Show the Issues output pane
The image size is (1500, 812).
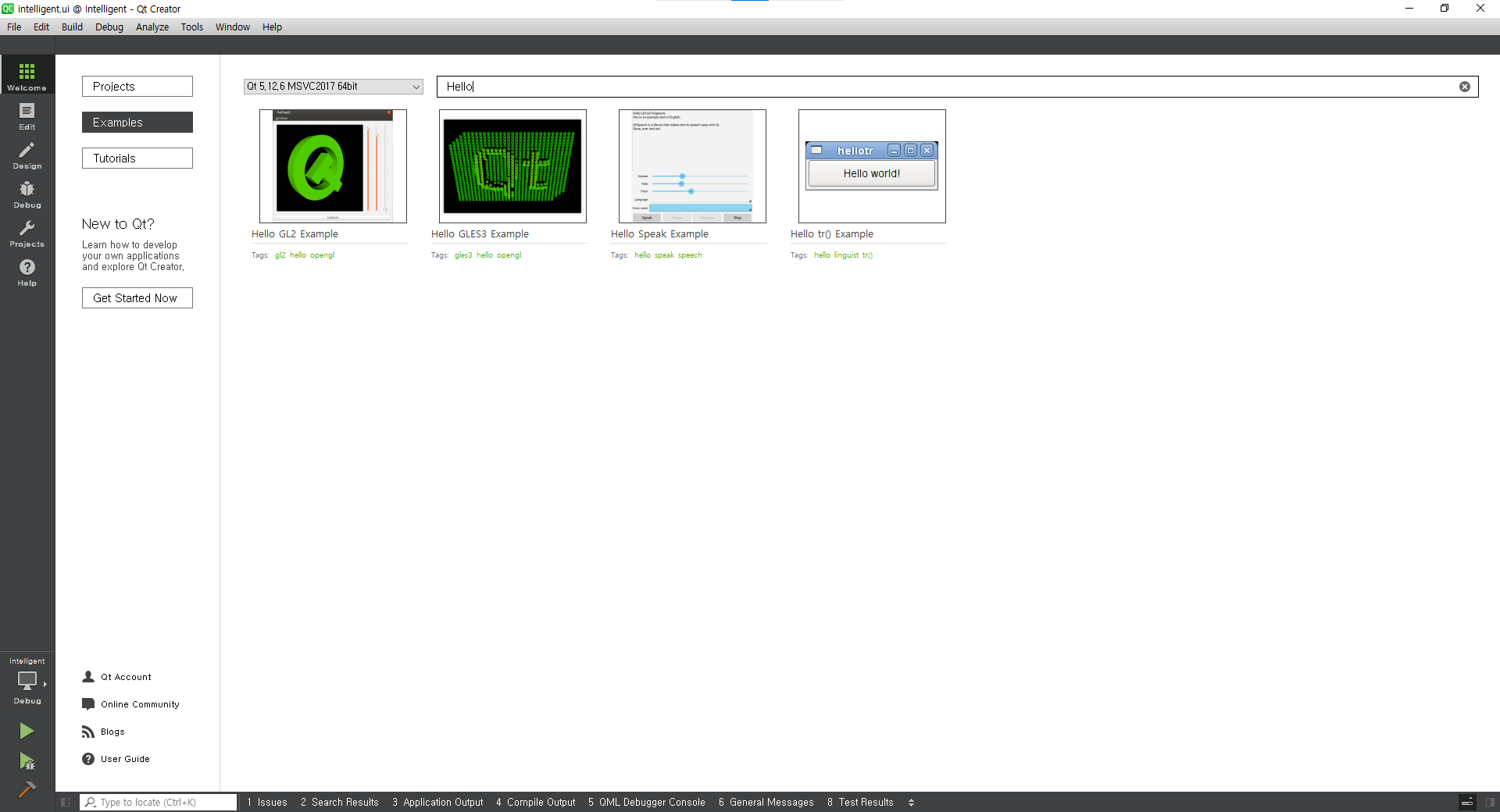click(x=267, y=802)
